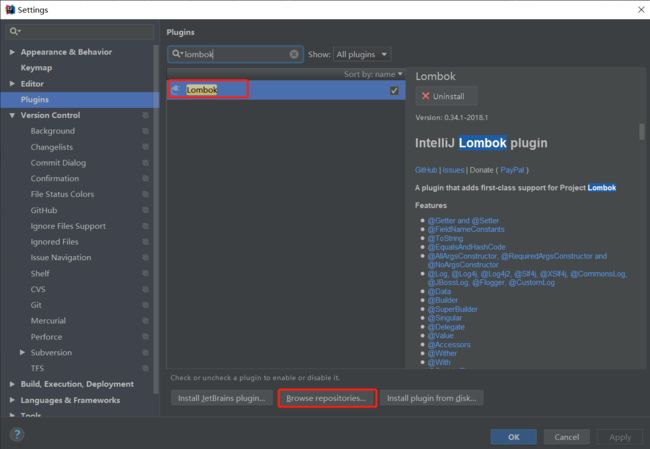The image size is (650, 449).
Task: Click project-level icon beside Subversion
Action: [146, 352]
